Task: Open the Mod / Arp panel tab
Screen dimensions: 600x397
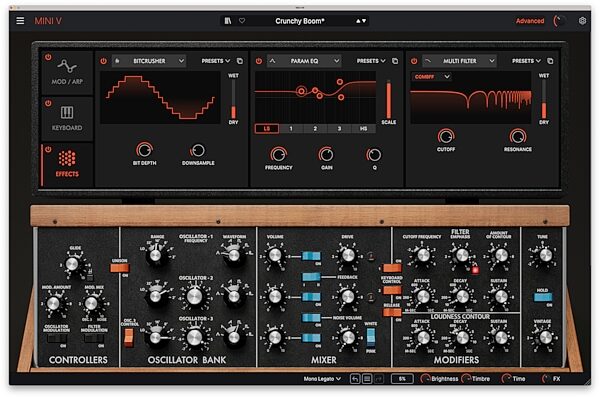Action: pyautogui.click(x=67, y=73)
